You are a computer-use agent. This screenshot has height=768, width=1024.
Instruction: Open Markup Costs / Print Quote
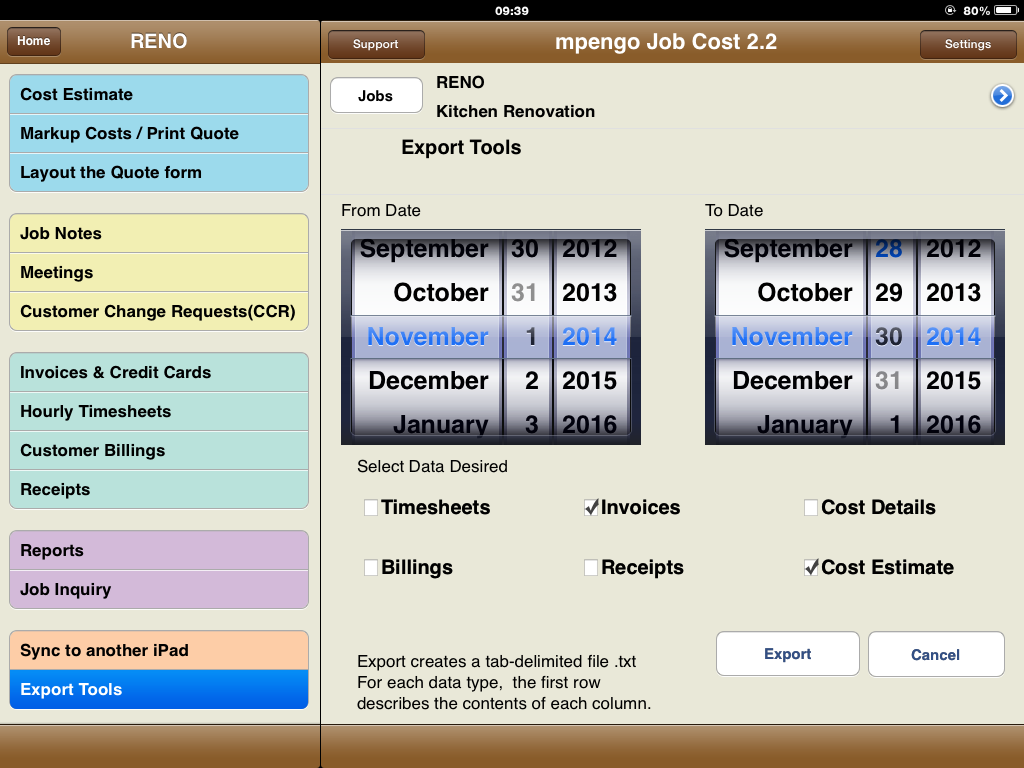click(159, 134)
